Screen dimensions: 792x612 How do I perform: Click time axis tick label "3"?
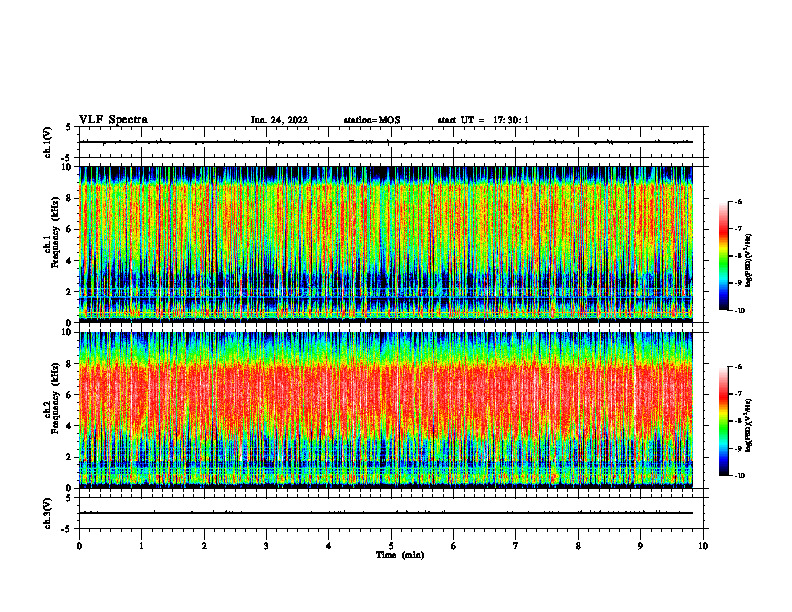coord(266,546)
